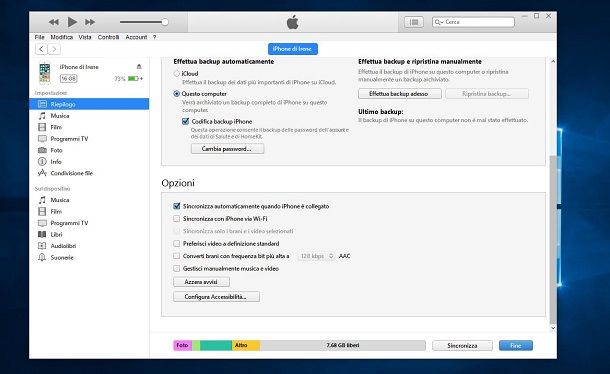
Task: Open the Vista menu
Action: coord(85,37)
